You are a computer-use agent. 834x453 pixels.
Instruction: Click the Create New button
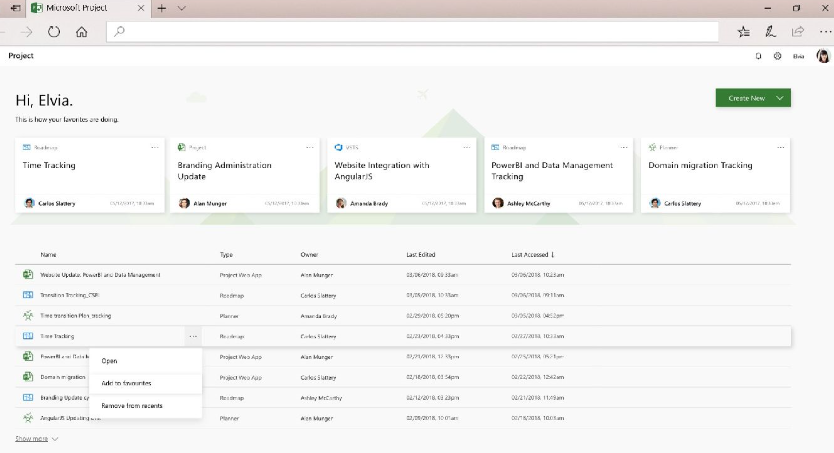(746, 98)
